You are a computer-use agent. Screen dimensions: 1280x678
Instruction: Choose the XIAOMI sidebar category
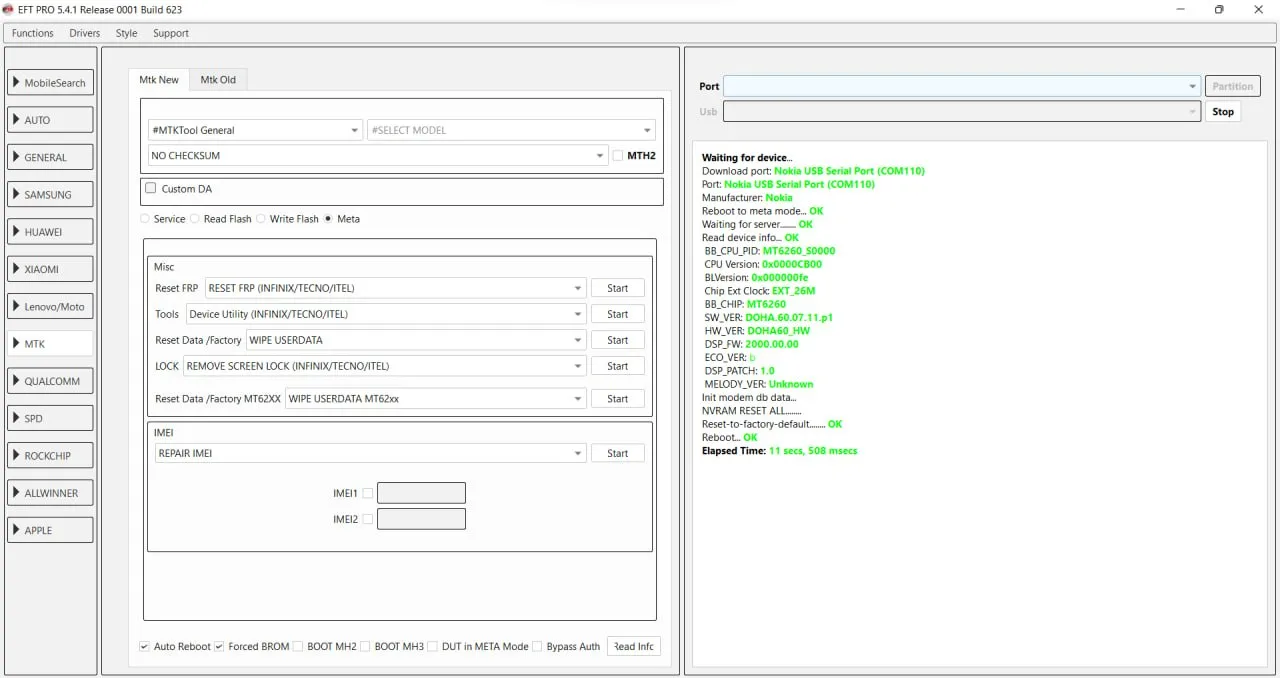point(51,269)
